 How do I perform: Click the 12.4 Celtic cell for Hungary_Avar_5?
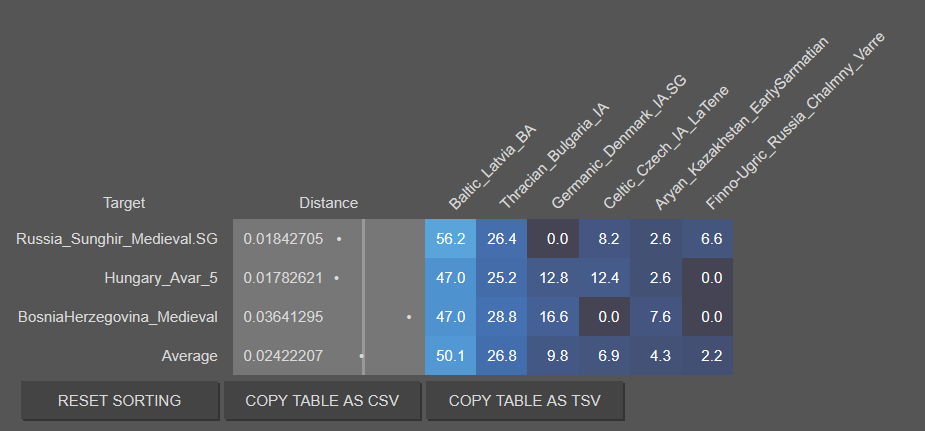pyautogui.click(x=605, y=278)
